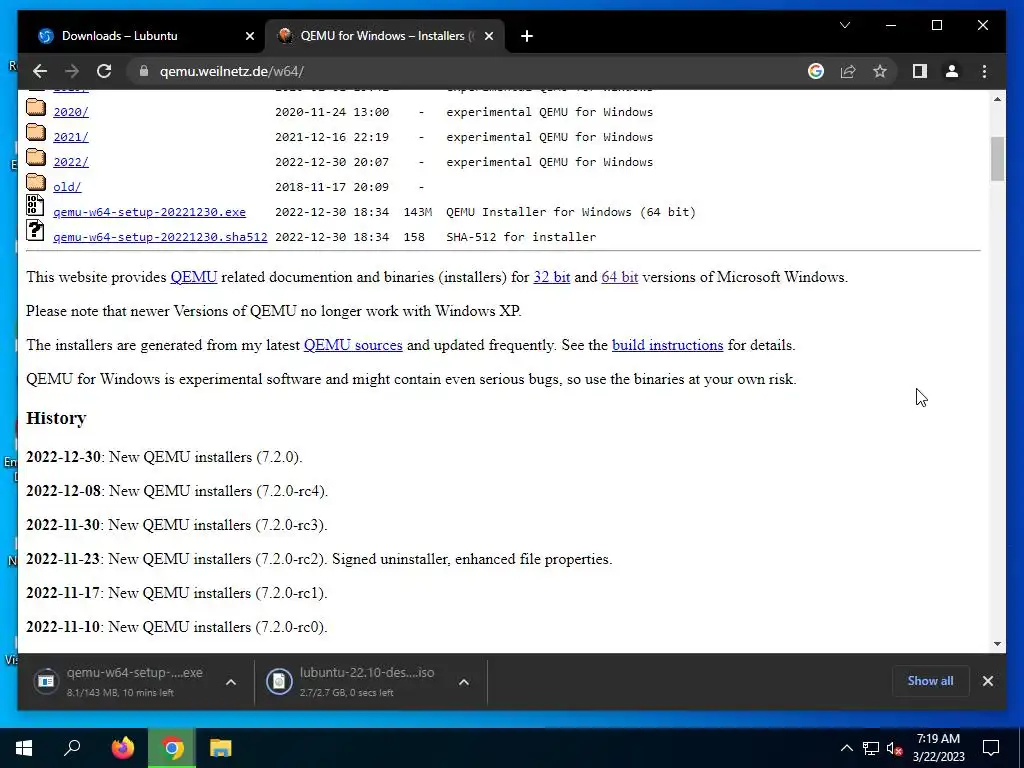This screenshot has height=768, width=1024.
Task: Open the 64 bit link
Action: [620, 277]
